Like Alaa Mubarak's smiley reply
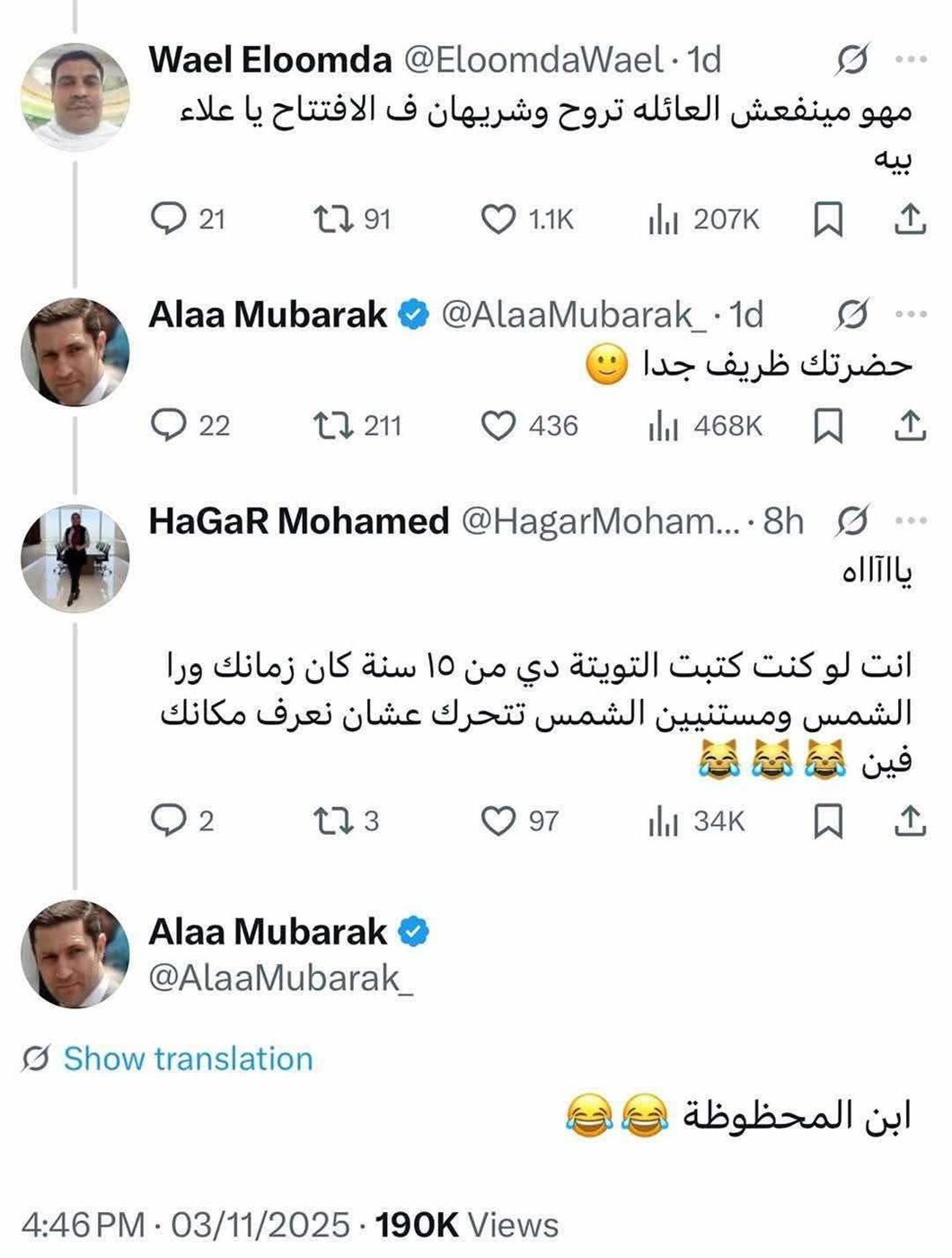The image size is (952, 1258). (498, 426)
